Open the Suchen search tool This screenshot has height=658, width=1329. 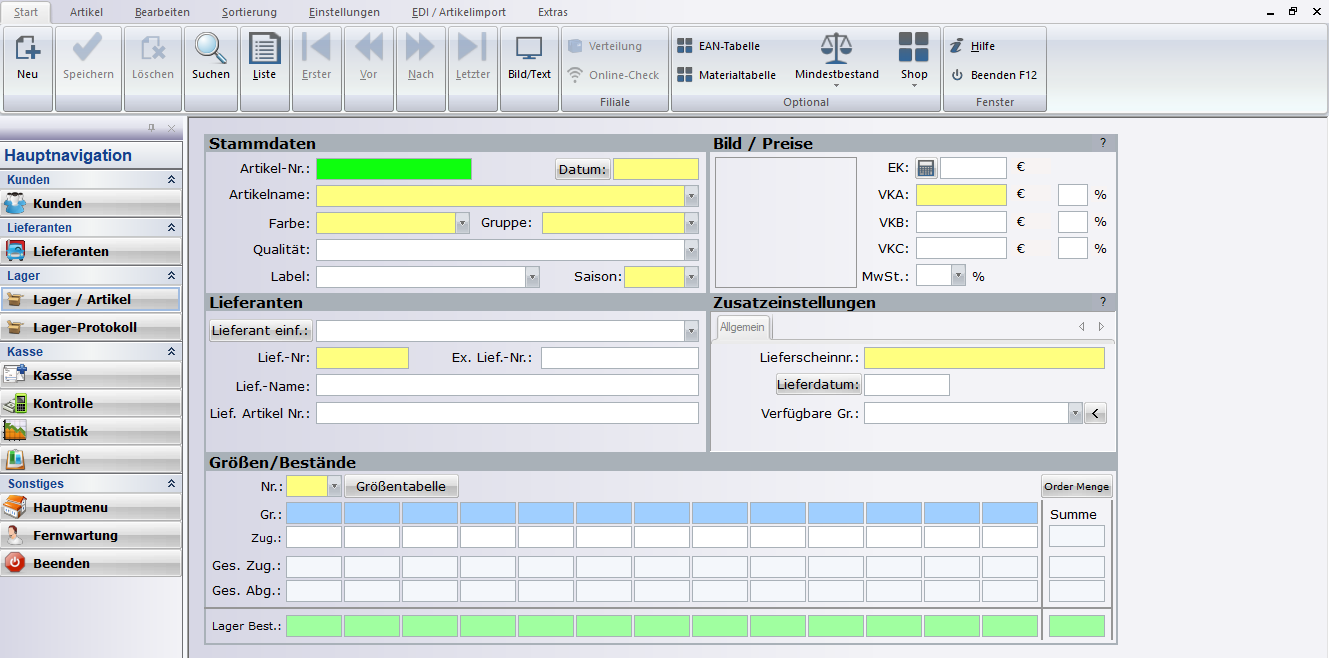(x=211, y=57)
